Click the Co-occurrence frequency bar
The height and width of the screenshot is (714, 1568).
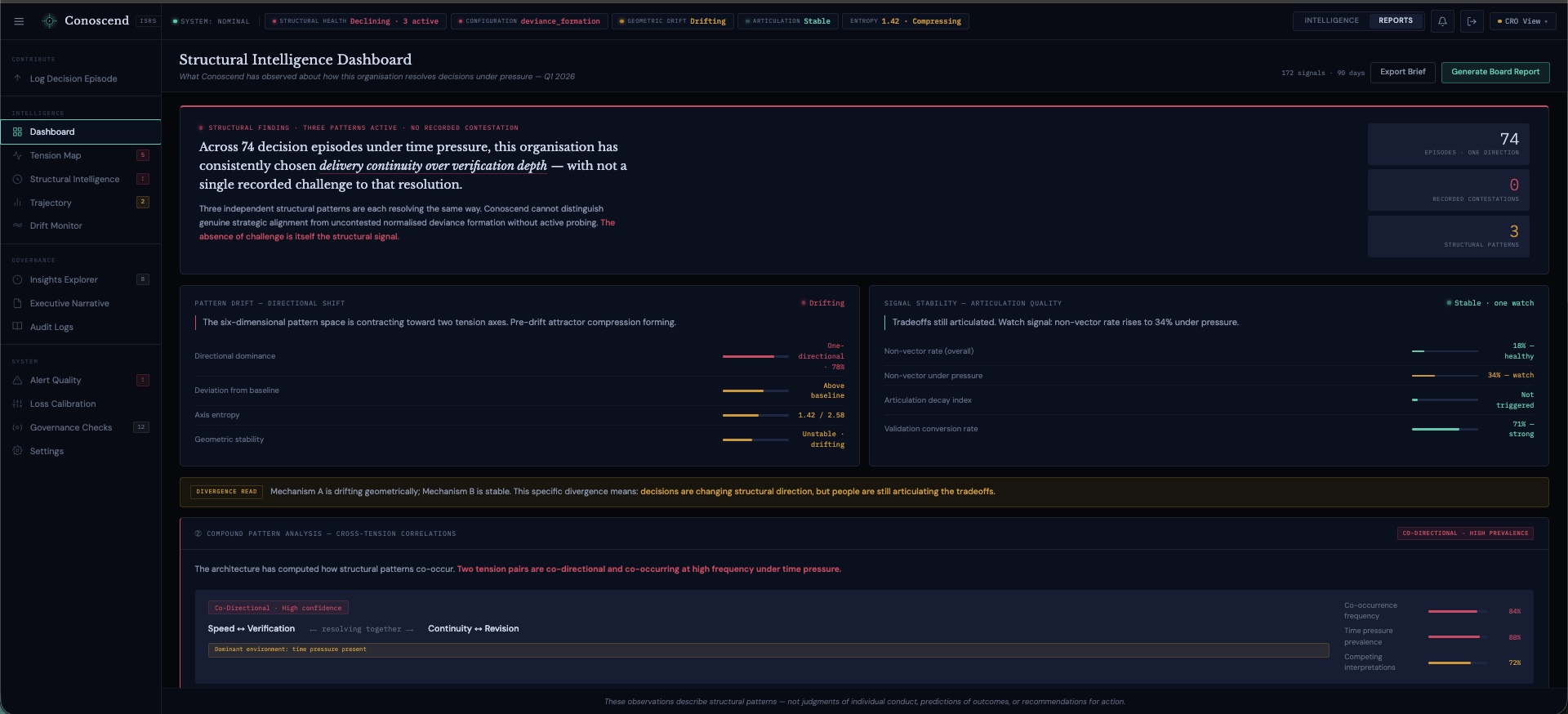(x=1458, y=611)
